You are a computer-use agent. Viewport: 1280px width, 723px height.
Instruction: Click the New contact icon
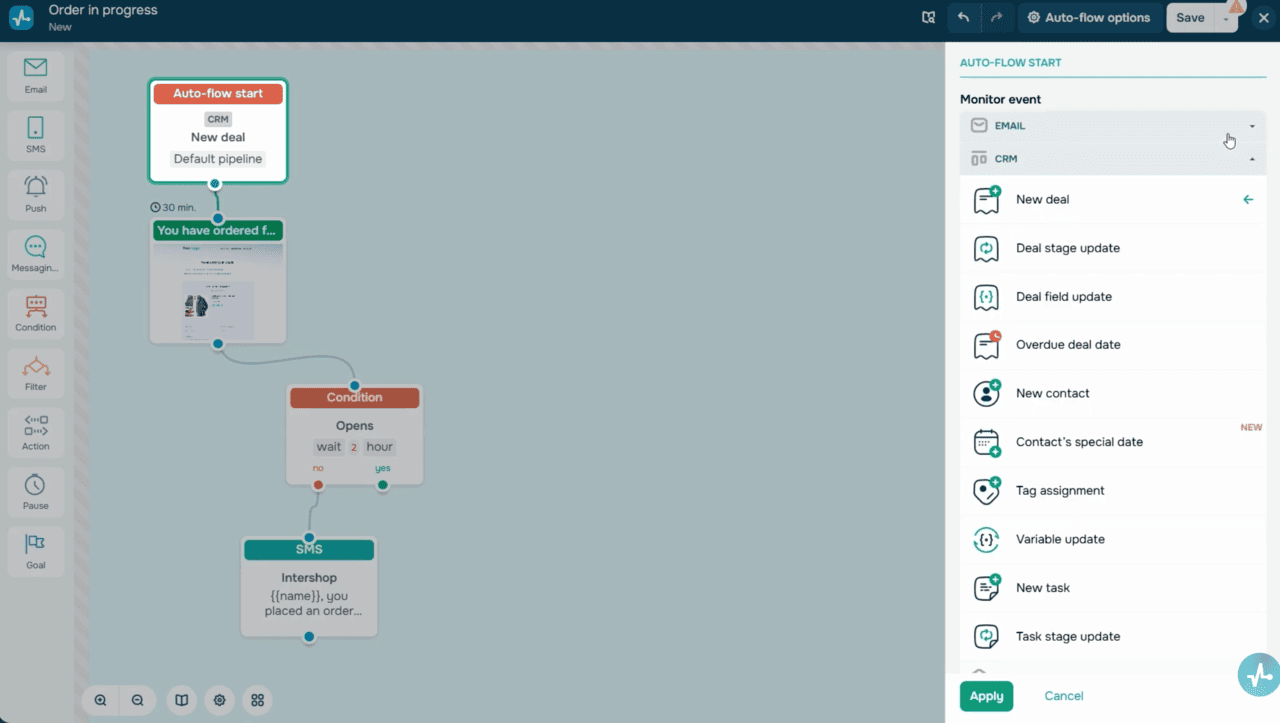tap(987, 393)
